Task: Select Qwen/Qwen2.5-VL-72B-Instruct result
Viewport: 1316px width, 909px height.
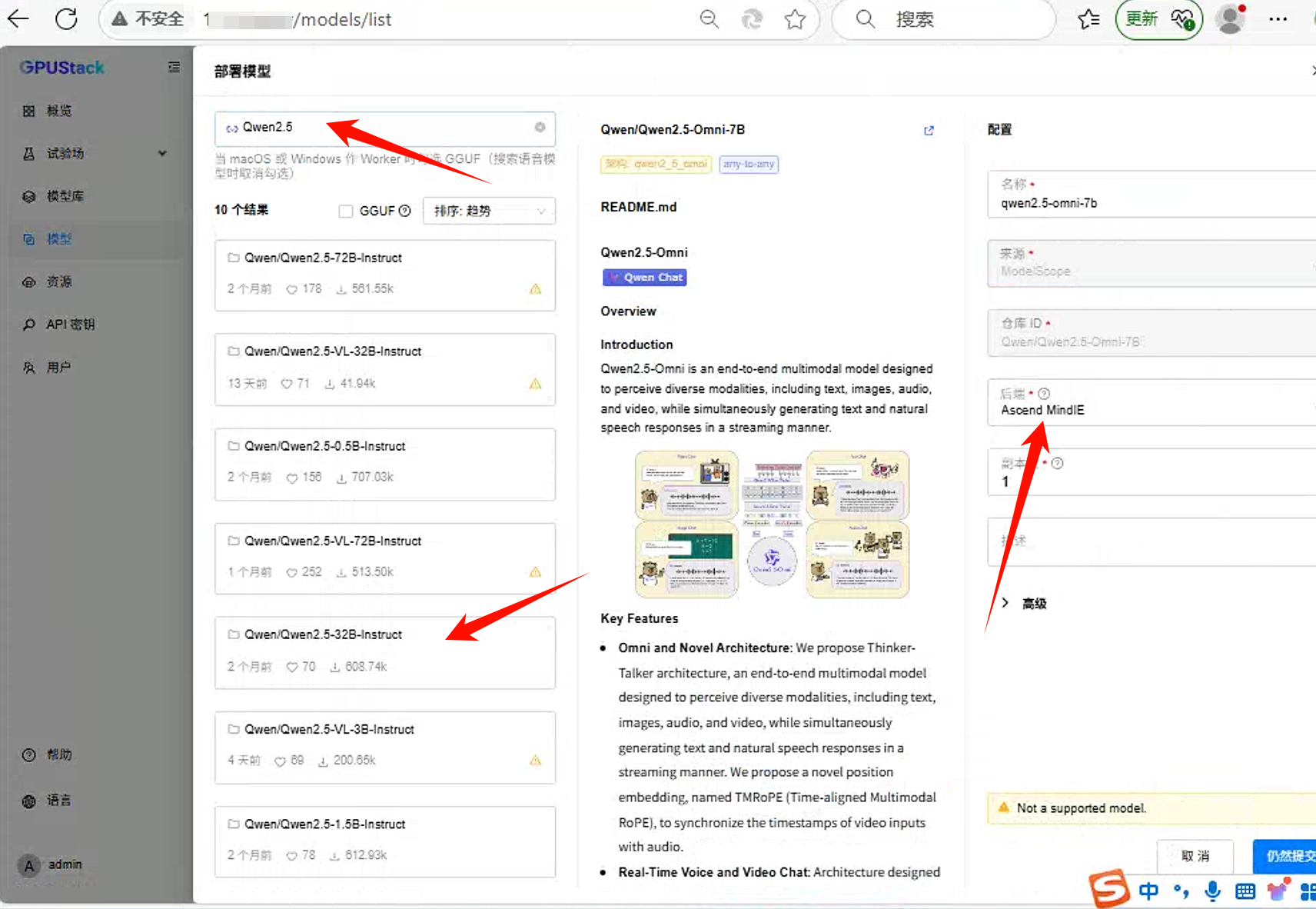Action: (385, 558)
